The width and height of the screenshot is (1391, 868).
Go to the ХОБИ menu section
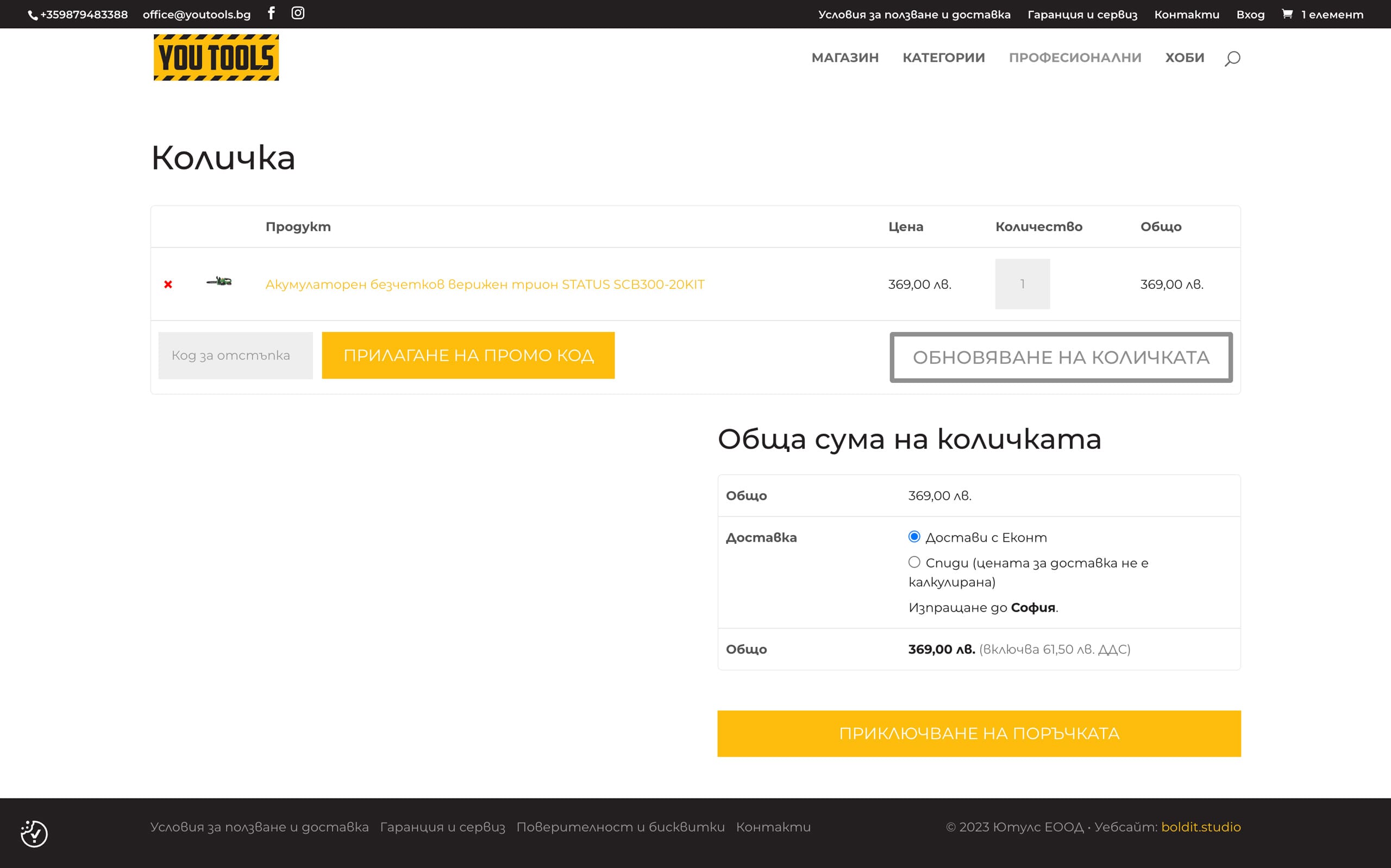pos(1185,58)
